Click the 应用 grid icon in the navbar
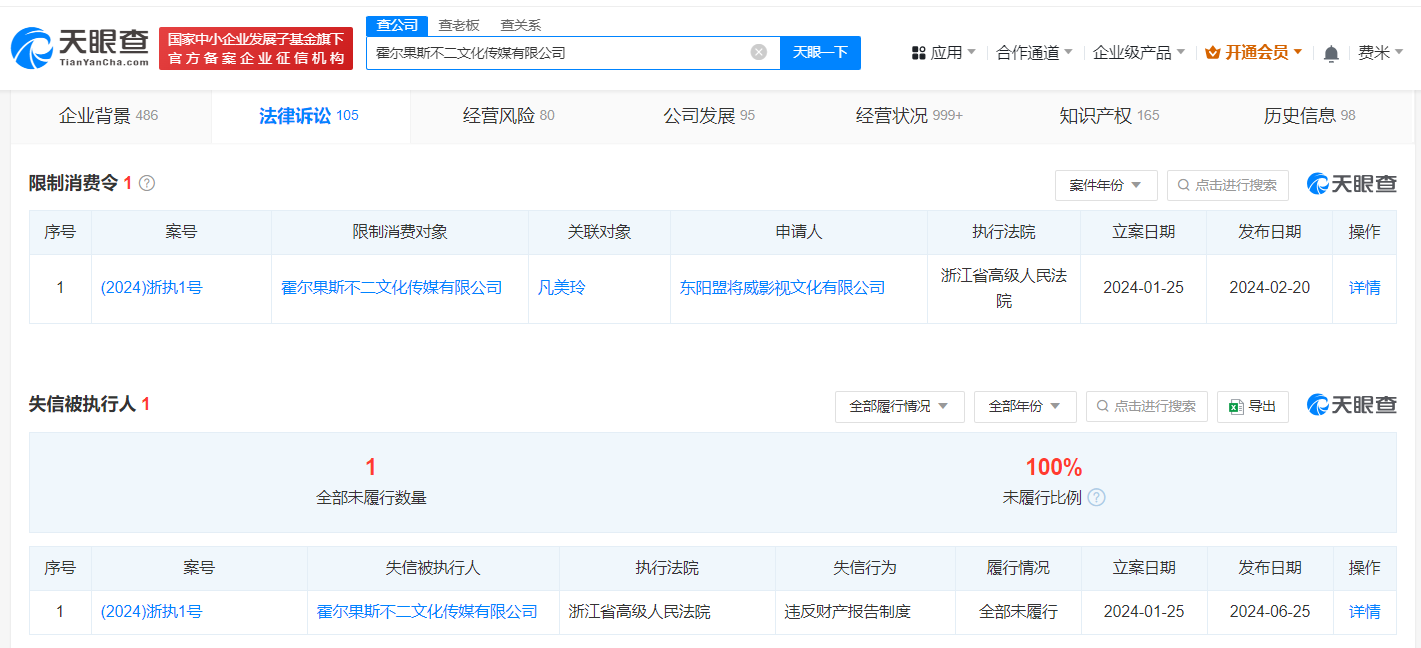 click(x=920, y=52)
